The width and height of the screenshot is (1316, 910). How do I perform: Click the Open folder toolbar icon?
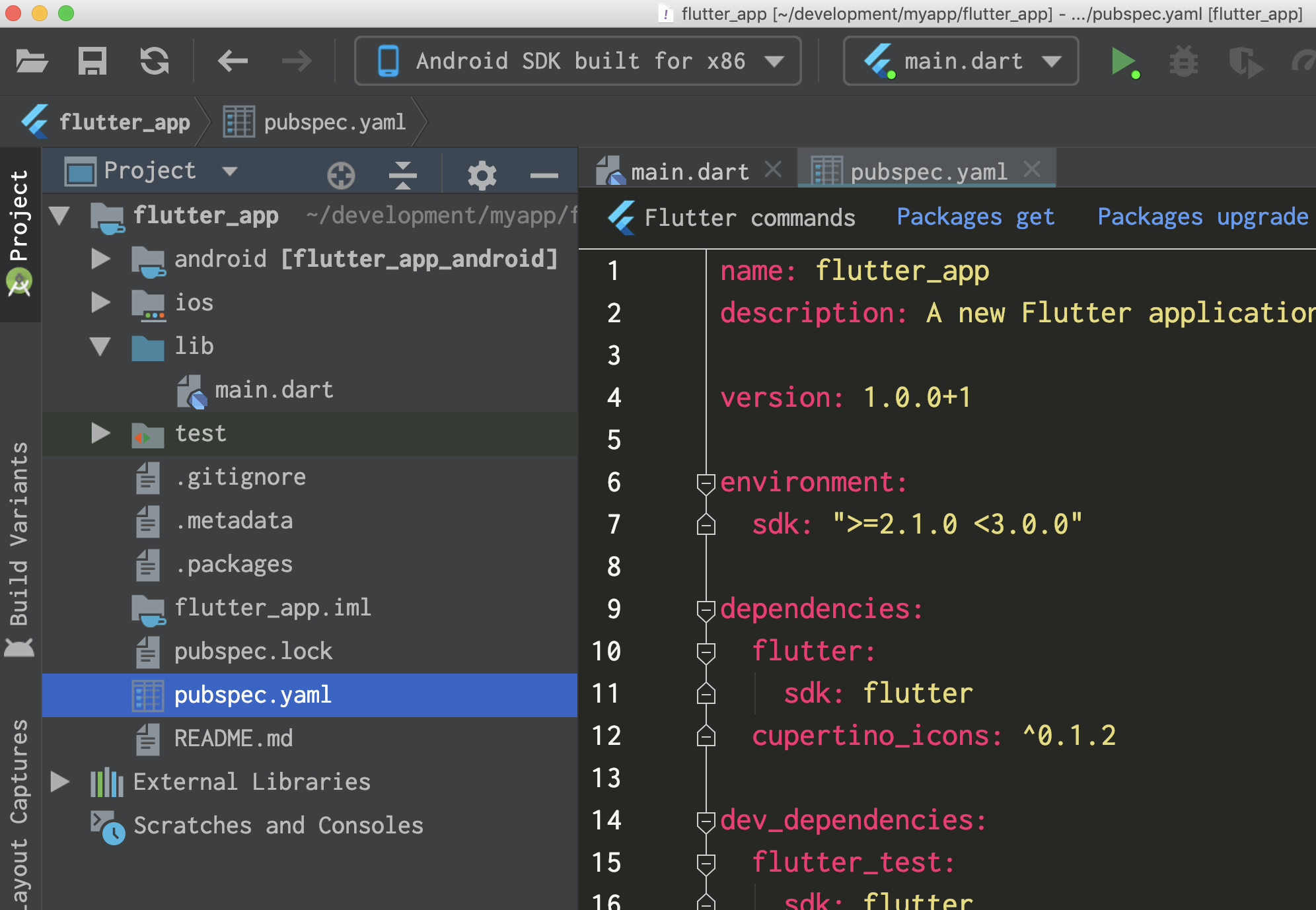pos(32,61)
